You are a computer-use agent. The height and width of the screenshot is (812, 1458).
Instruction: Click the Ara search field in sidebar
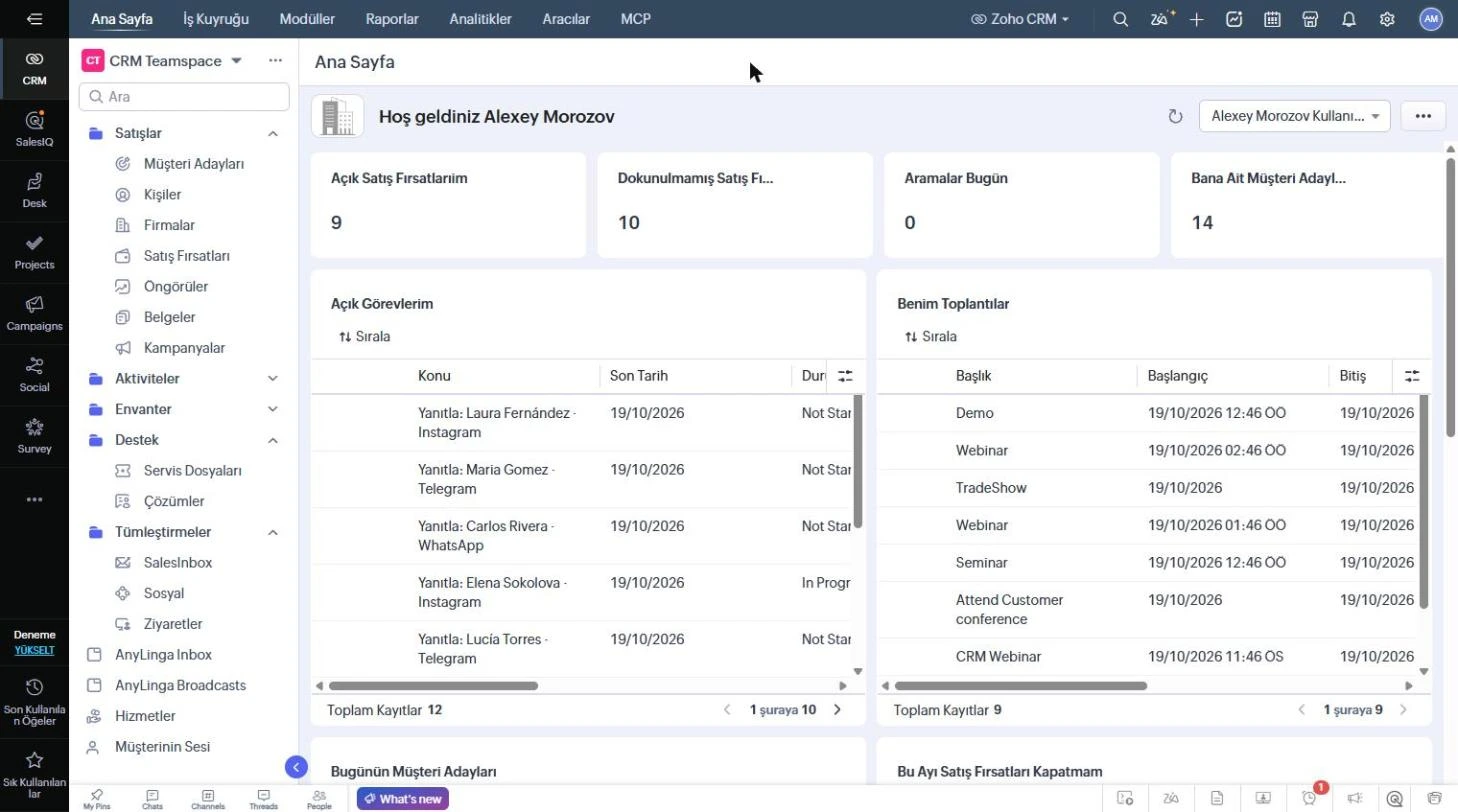(x=184, y=97)
